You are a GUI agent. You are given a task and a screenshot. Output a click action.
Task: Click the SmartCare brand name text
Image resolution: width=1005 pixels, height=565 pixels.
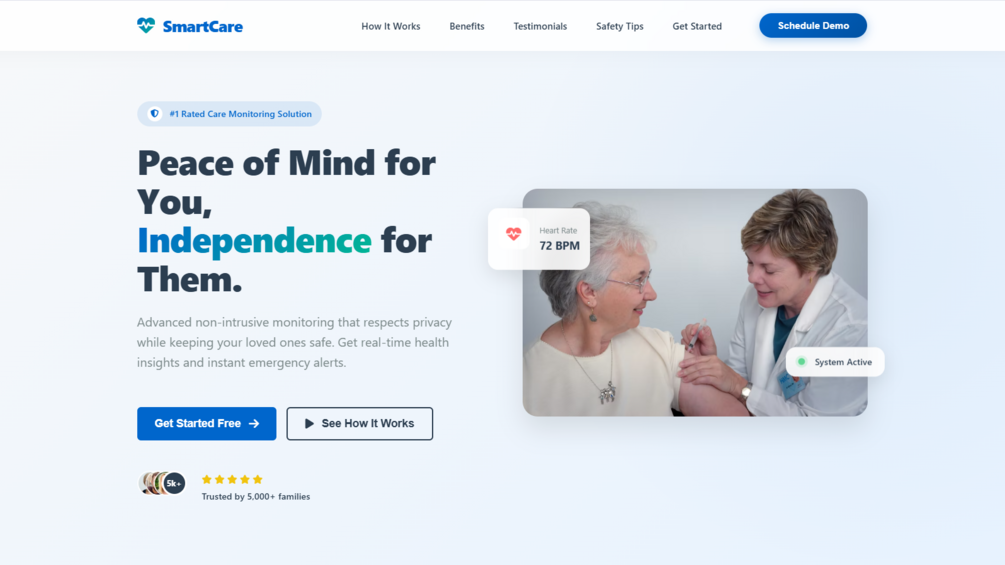coord(203,26)
